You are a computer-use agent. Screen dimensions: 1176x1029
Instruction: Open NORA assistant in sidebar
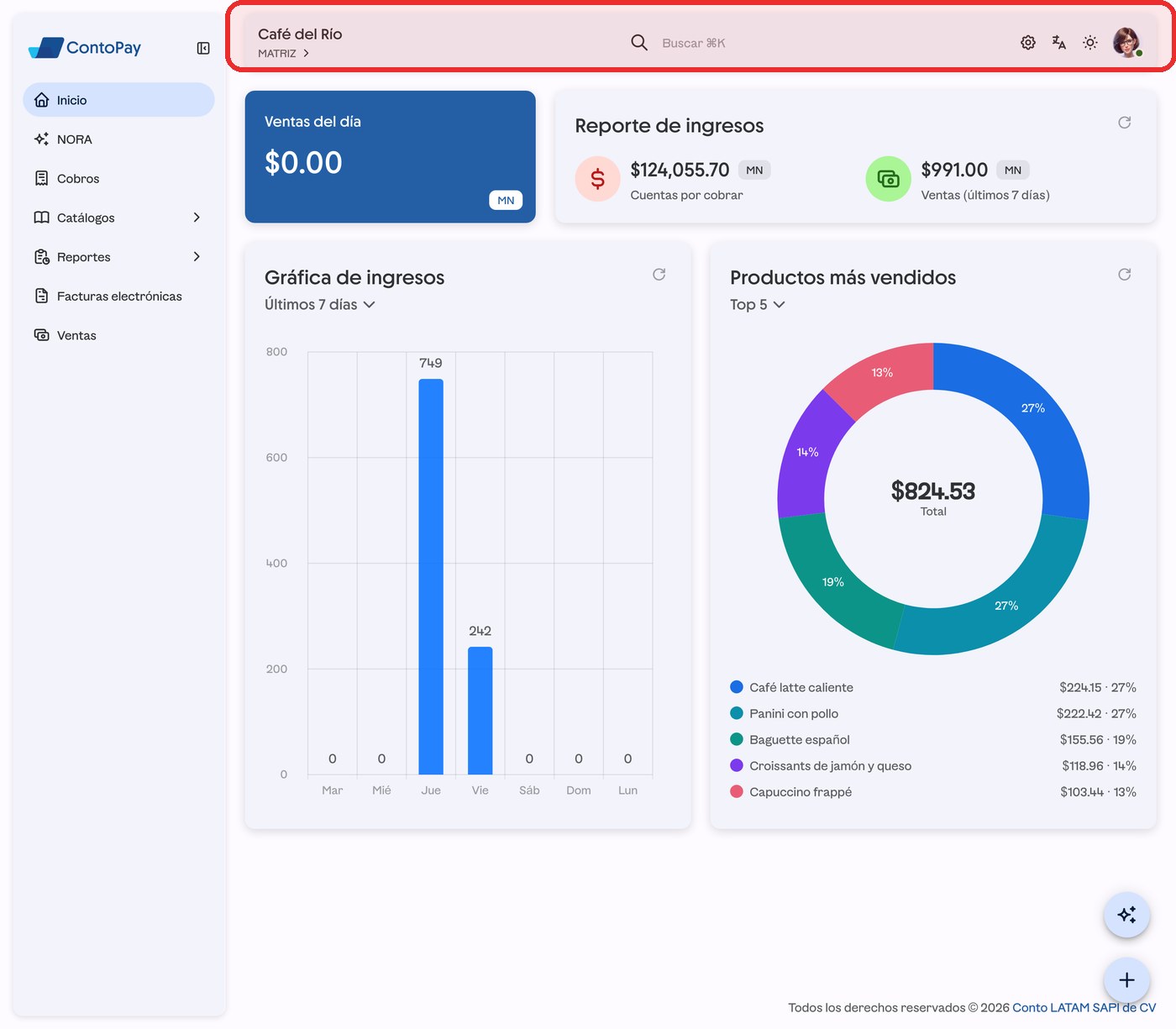pos(118,139)
